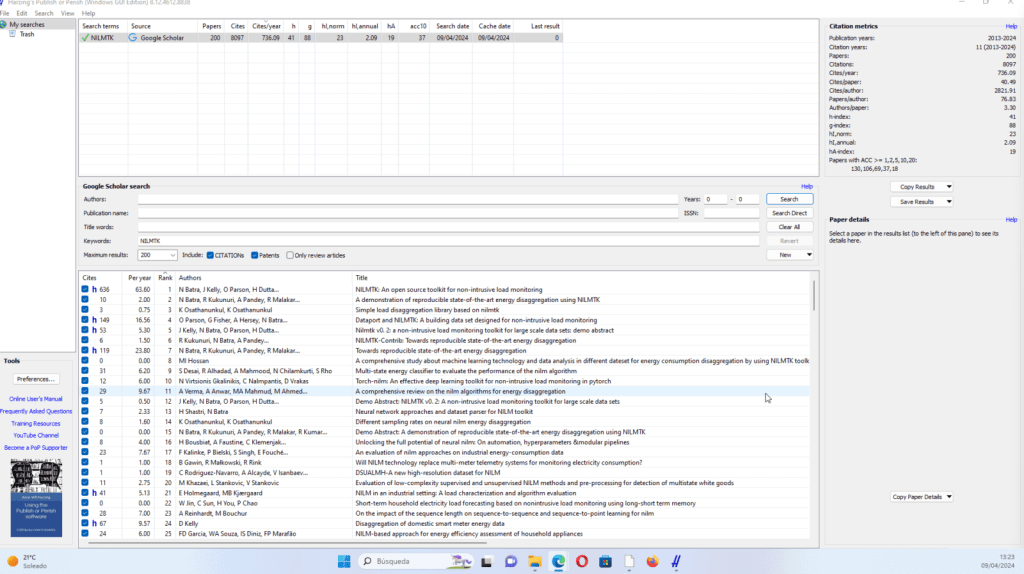This screenshot has width=1024, height=574.
Task: Click the Search Direct button
Action: click(x=789, y=213)
